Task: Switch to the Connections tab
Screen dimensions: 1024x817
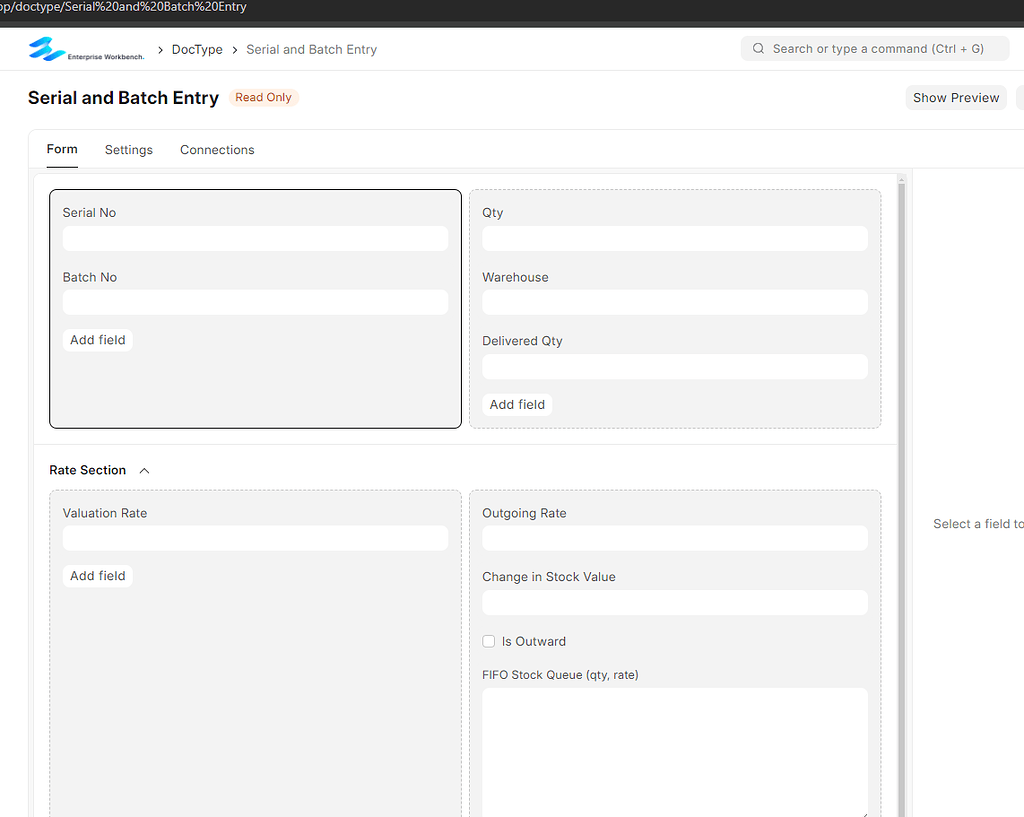Action: point(217,150)
